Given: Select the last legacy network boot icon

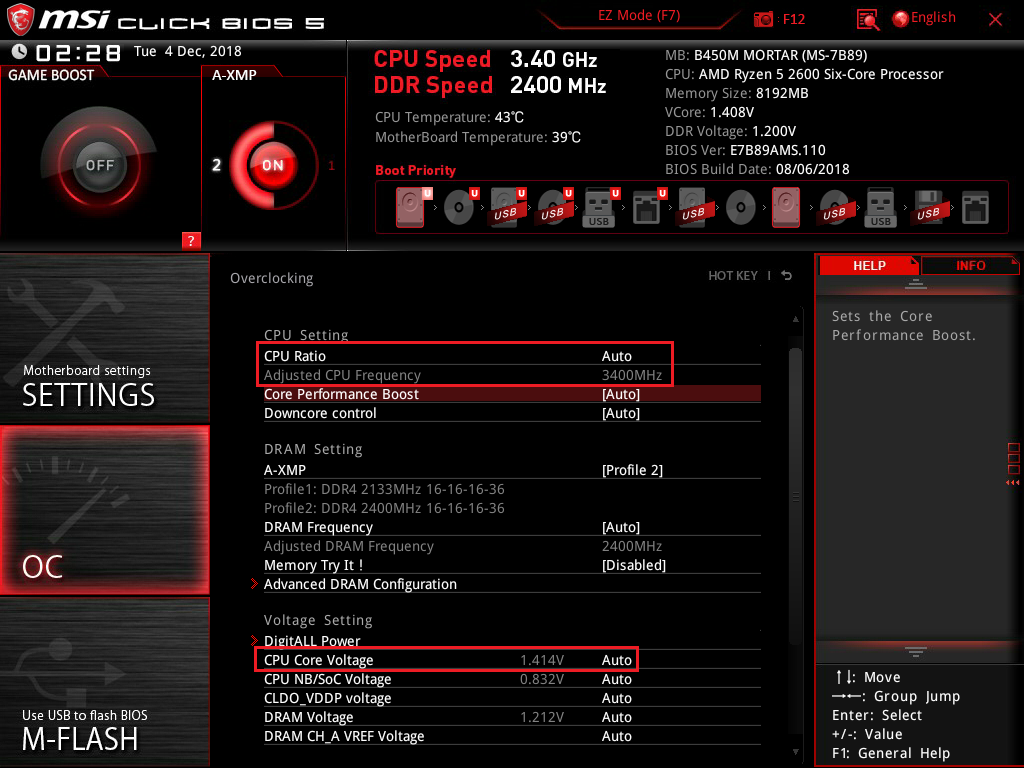Looking at the screenshot, I should pyautogui.click(x=975, y=207).
